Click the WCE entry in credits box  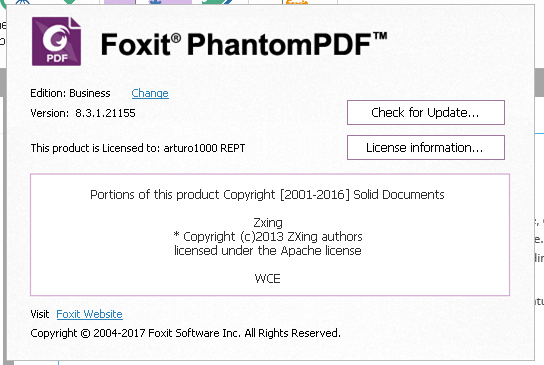(267, 279)
